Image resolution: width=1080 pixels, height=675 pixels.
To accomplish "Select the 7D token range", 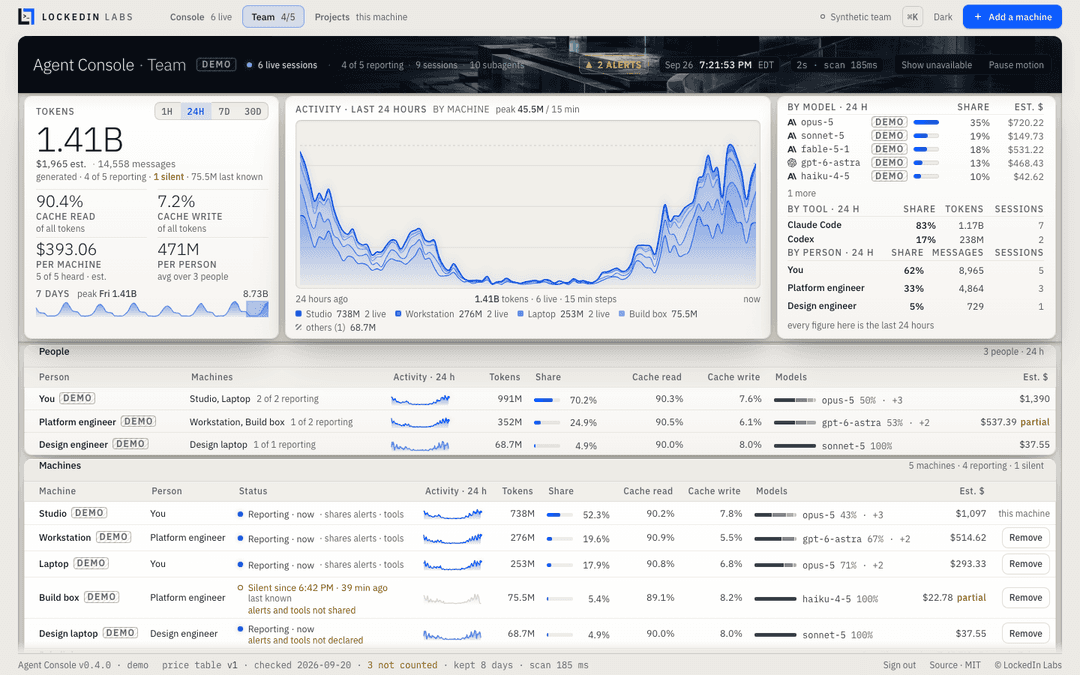I will [x=225, y=111].
